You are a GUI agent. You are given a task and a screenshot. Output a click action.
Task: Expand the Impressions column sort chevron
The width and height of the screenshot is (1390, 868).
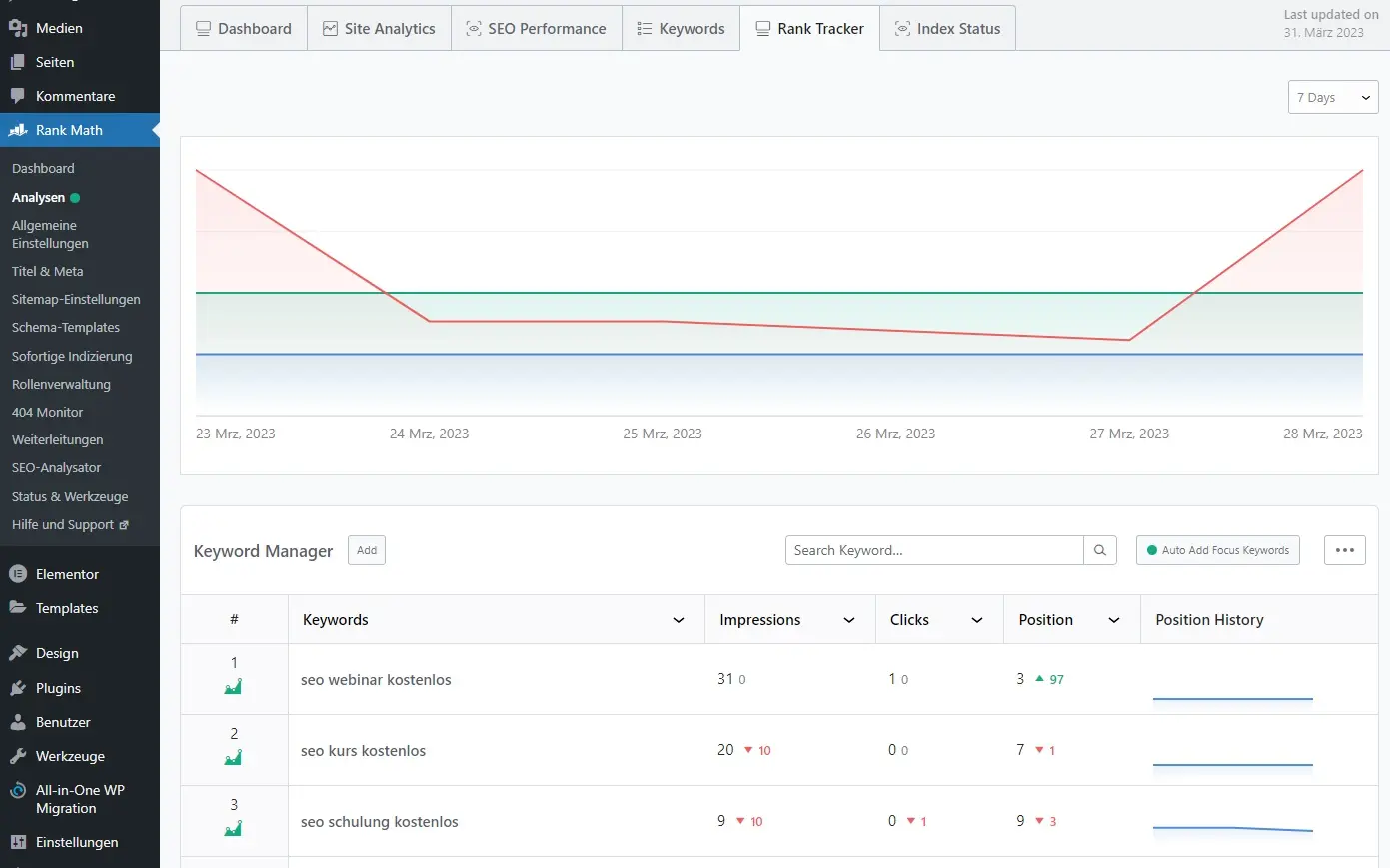[849, 620]
